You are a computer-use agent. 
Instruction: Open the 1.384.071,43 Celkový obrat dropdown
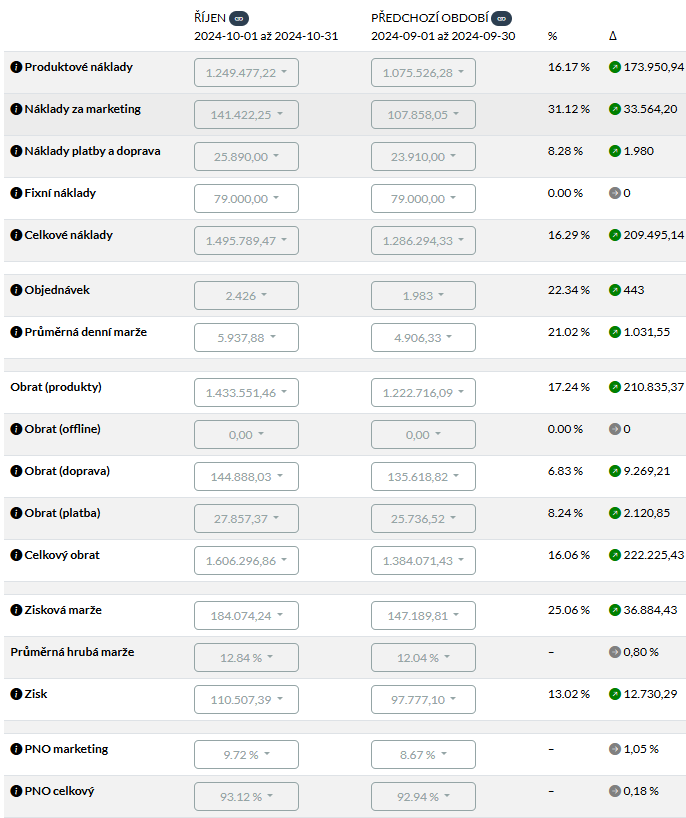point(423,561)
